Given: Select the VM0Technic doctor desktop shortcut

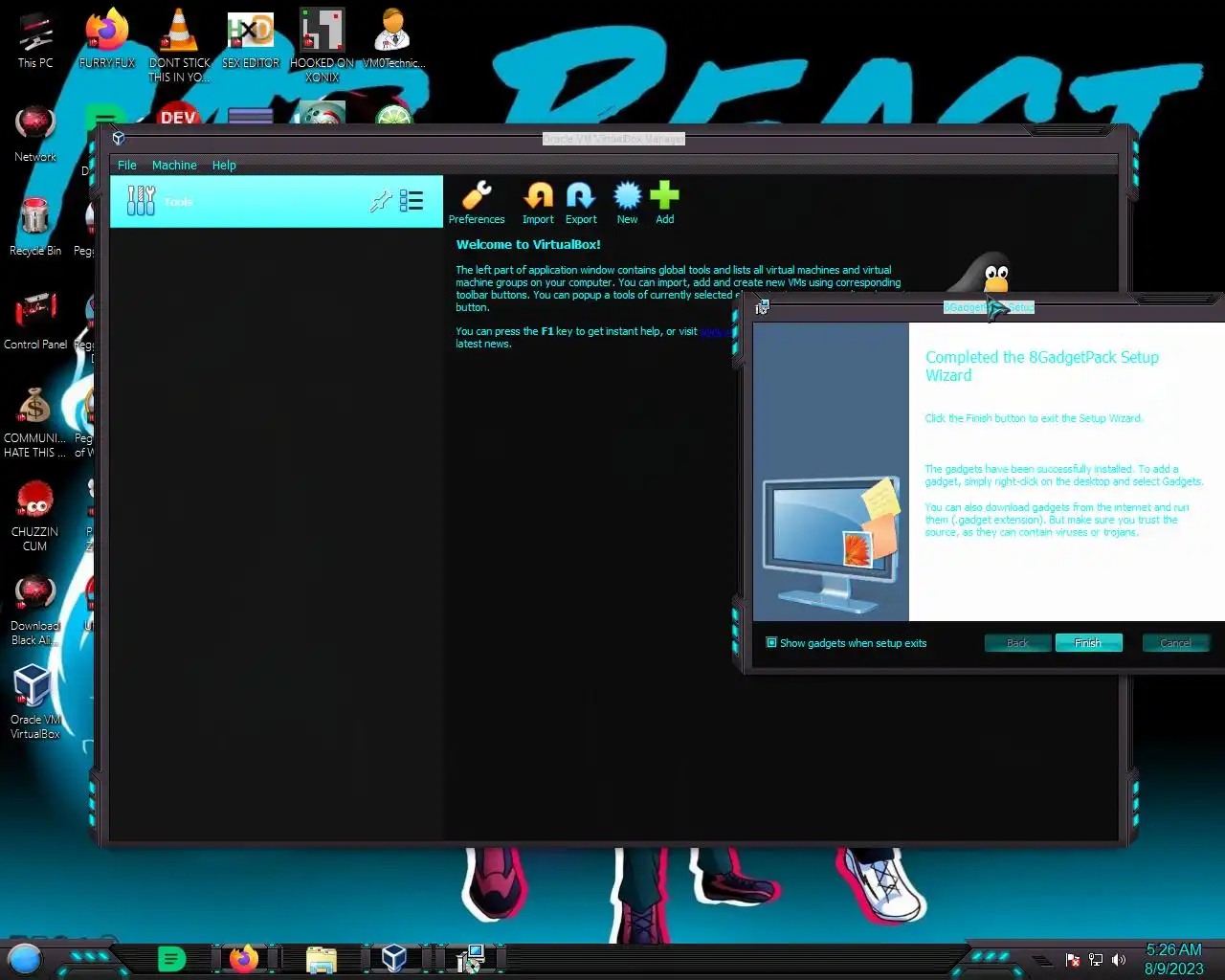Looking at the screenshot, I should (393, 40).
